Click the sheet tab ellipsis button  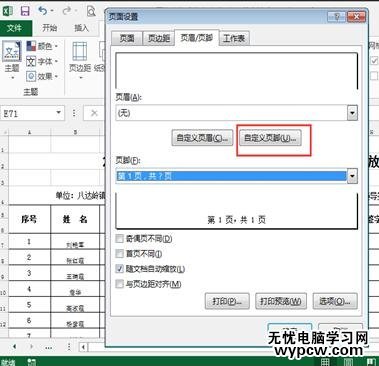pyautogui.click(x=49, y=347)
